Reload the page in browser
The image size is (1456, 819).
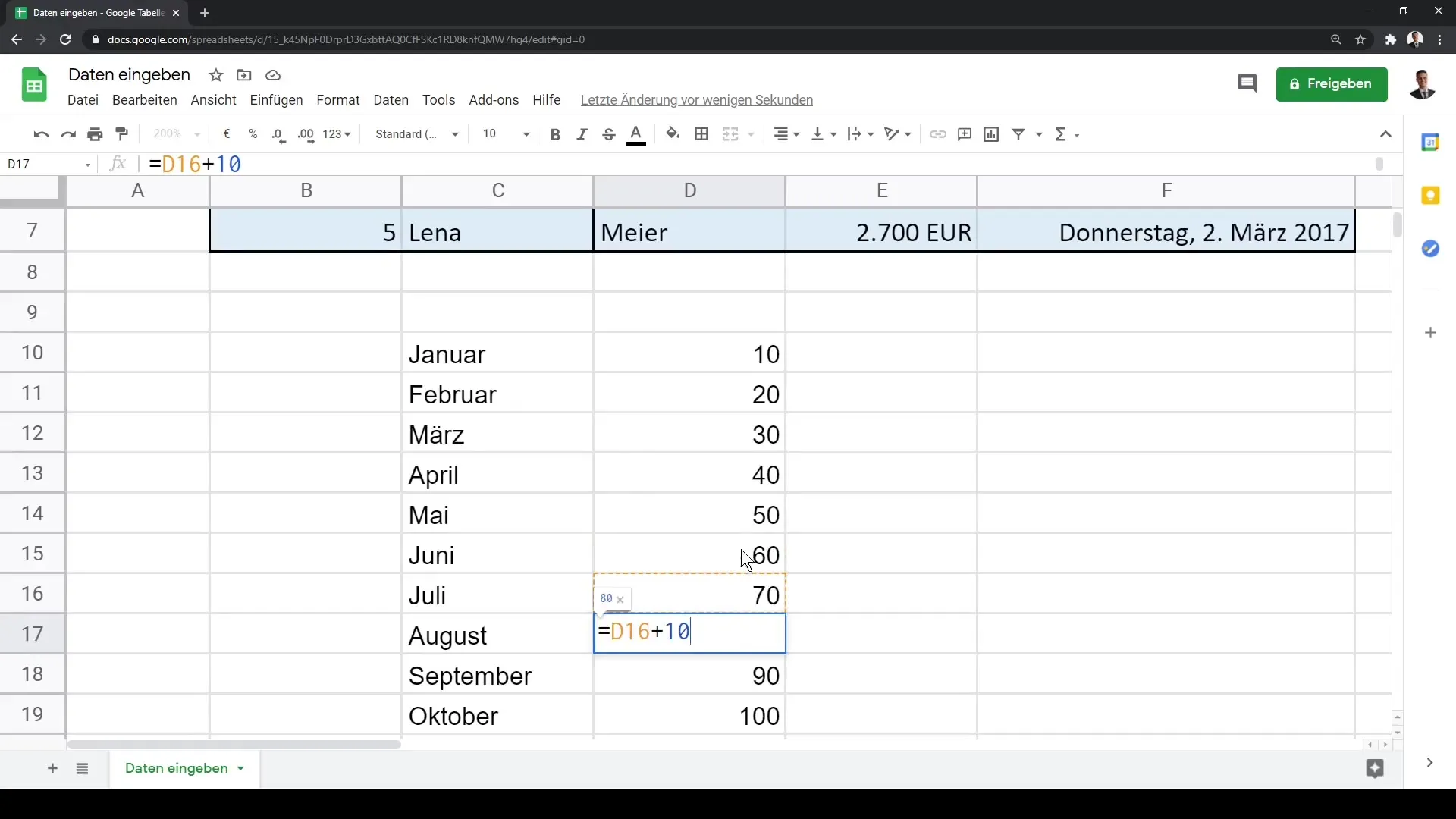pos(65,39)
